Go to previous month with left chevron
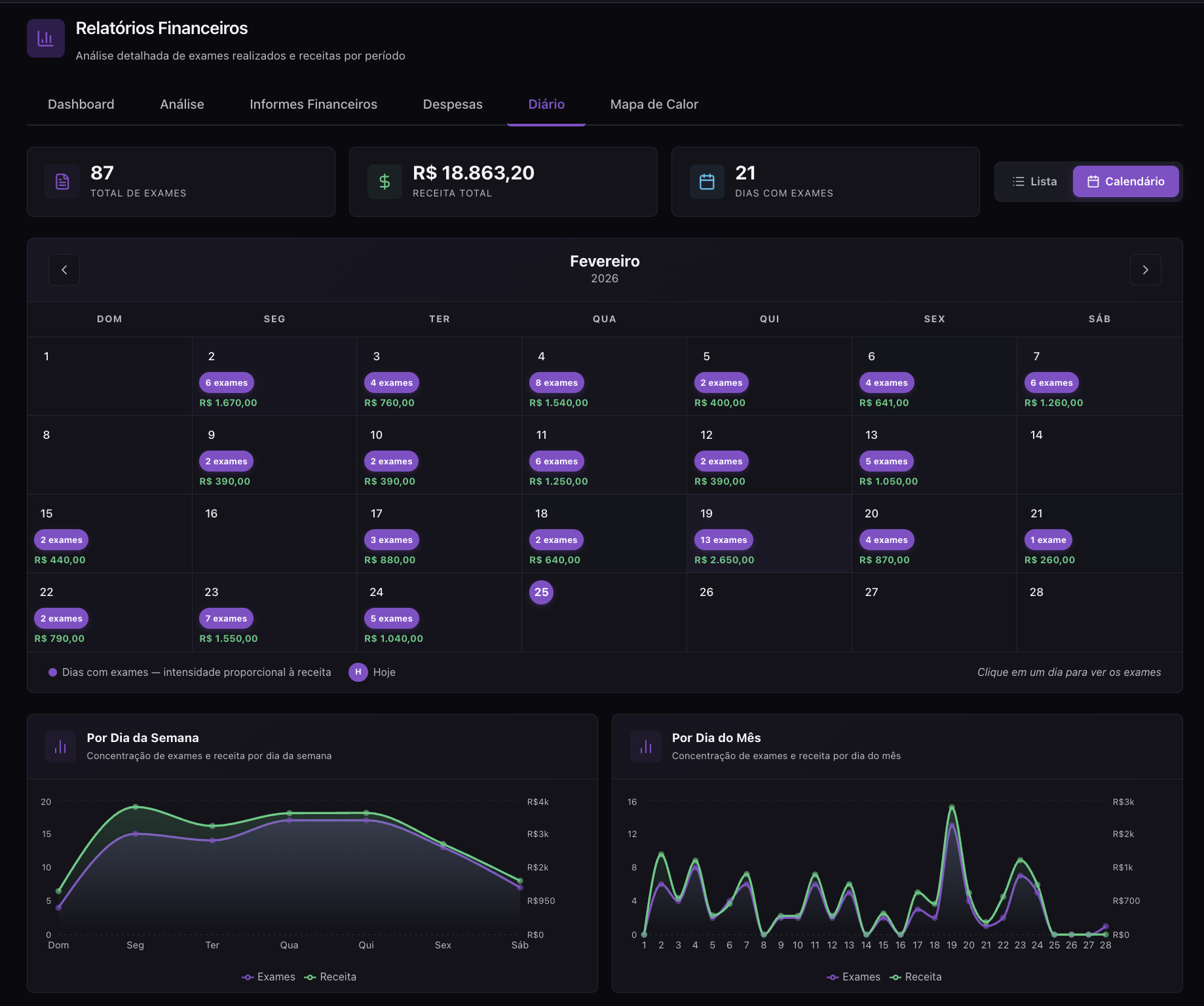The width and height of the screenshot is (1204, 1006). coord(64,270)
